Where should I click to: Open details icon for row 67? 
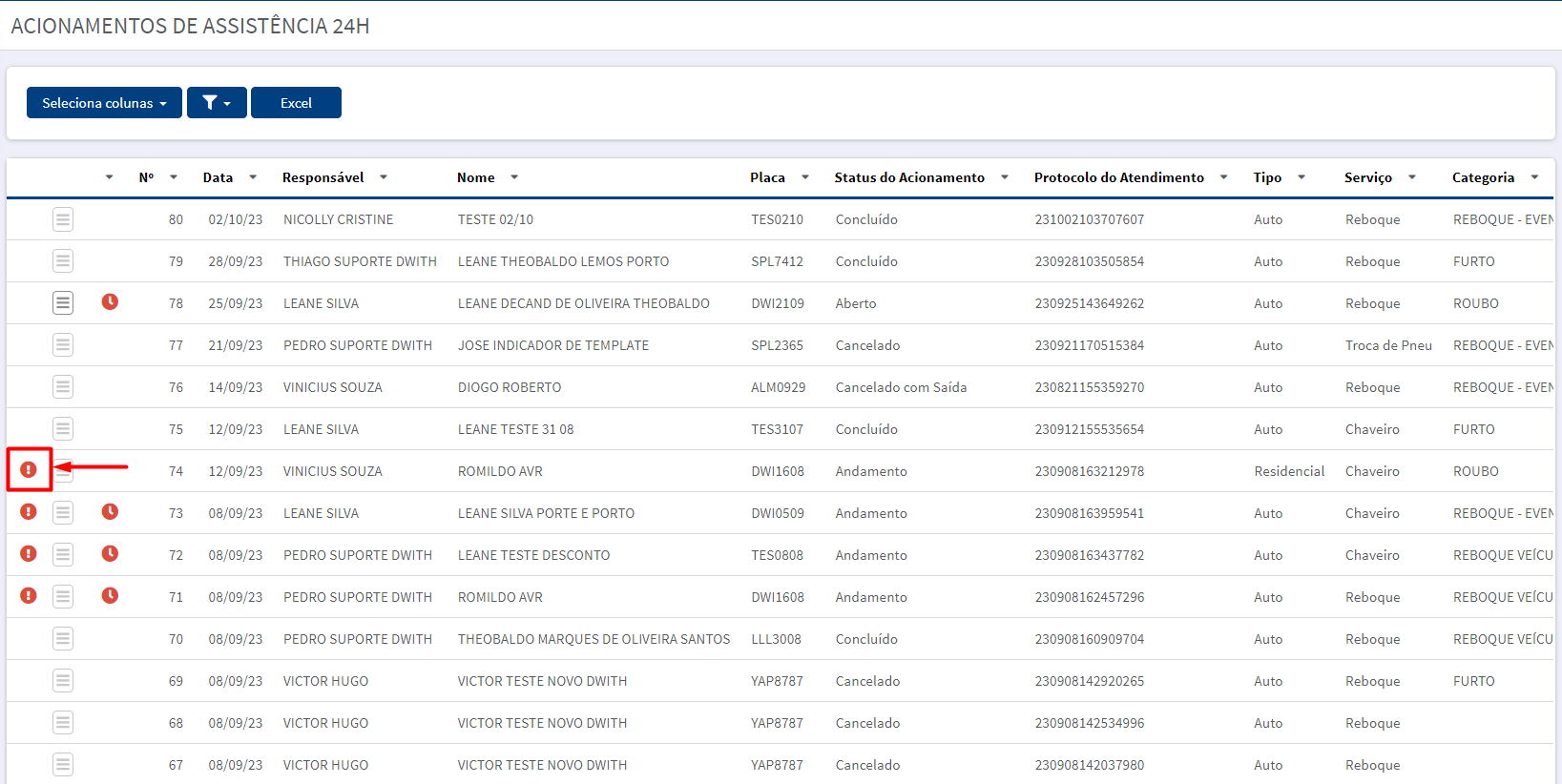click(63, 765)
